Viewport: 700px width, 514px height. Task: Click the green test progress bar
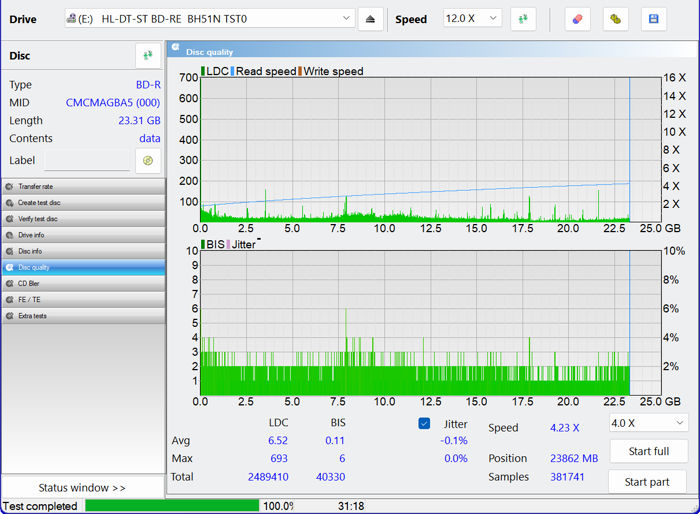[x=172, y=506]
